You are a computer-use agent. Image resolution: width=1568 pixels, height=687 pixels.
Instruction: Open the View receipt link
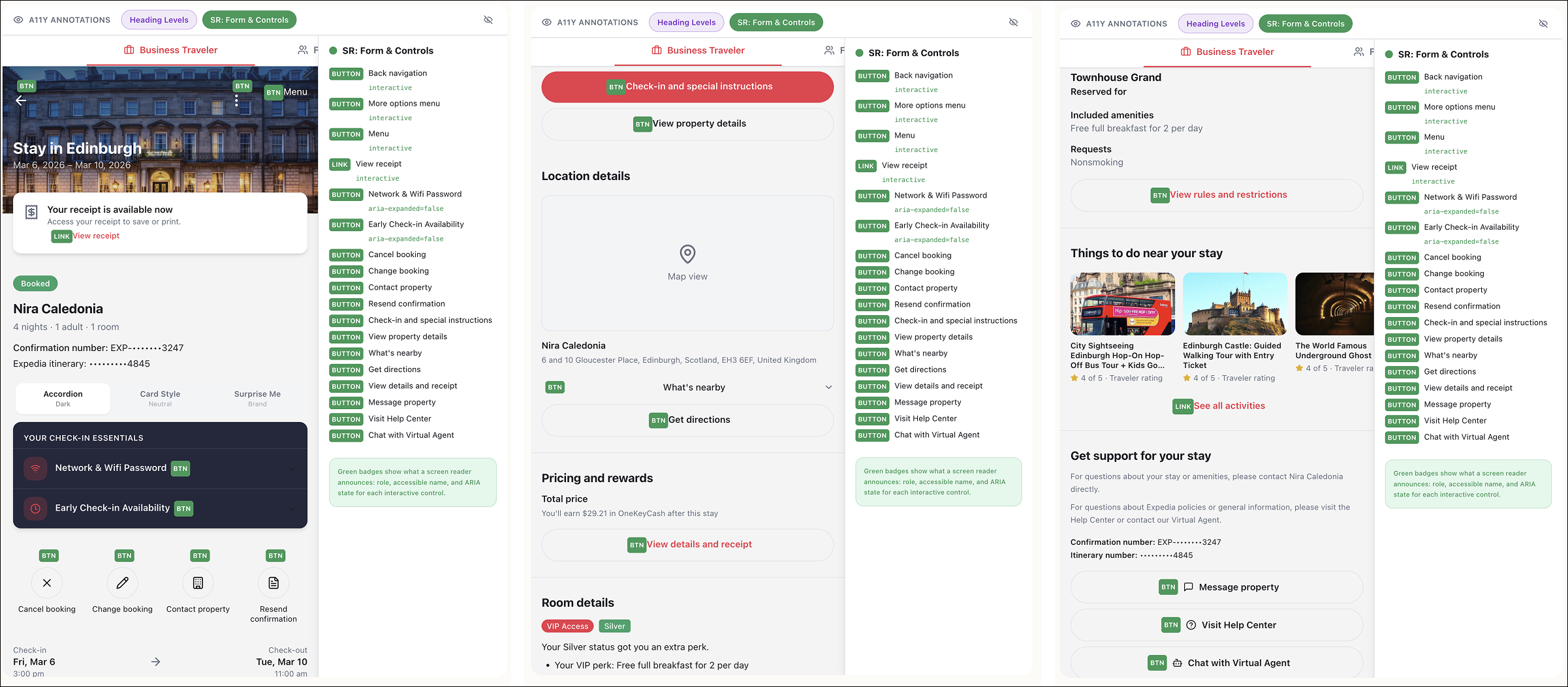96,236
